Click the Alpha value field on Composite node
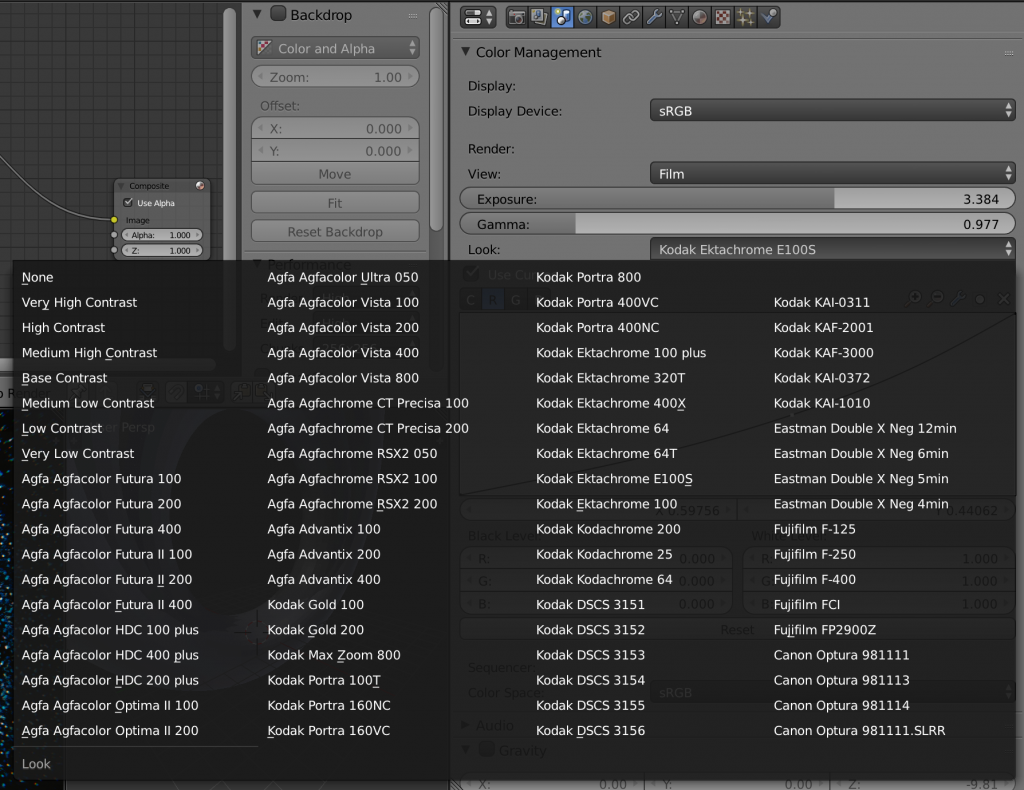The image size is (1024, 790). [162, 235]
